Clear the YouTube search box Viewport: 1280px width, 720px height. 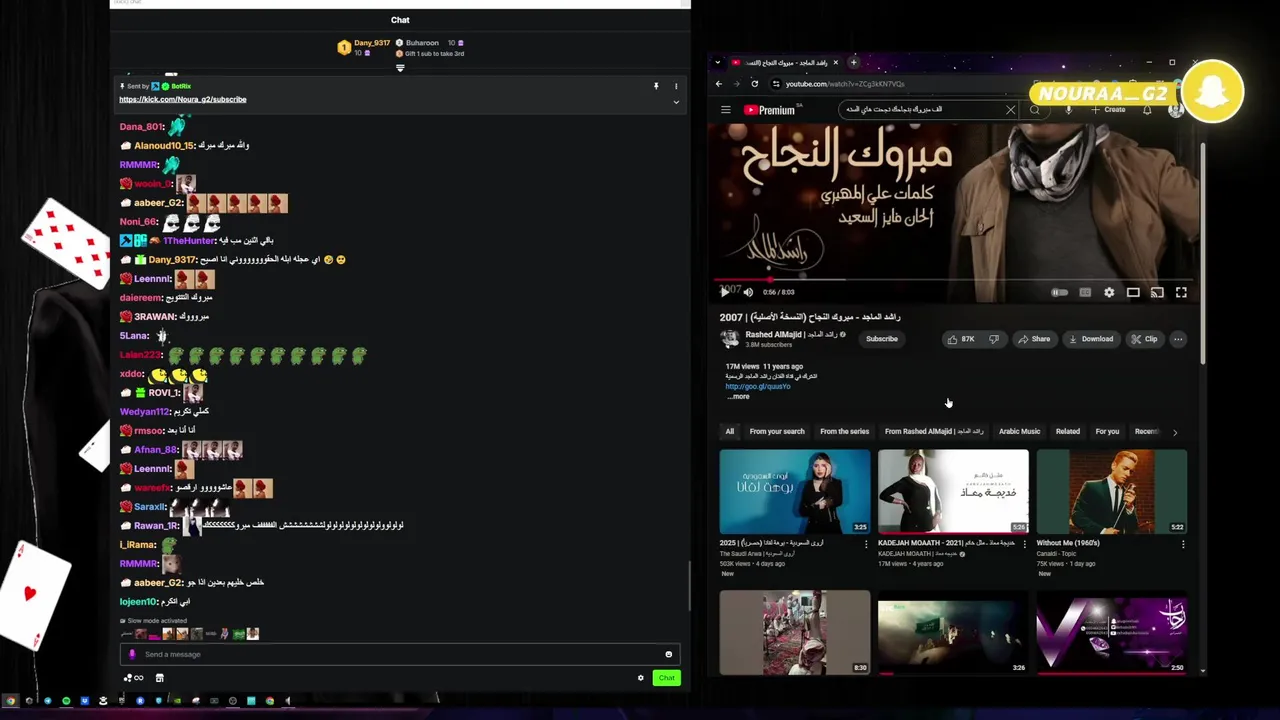[x=1010, y=110]
